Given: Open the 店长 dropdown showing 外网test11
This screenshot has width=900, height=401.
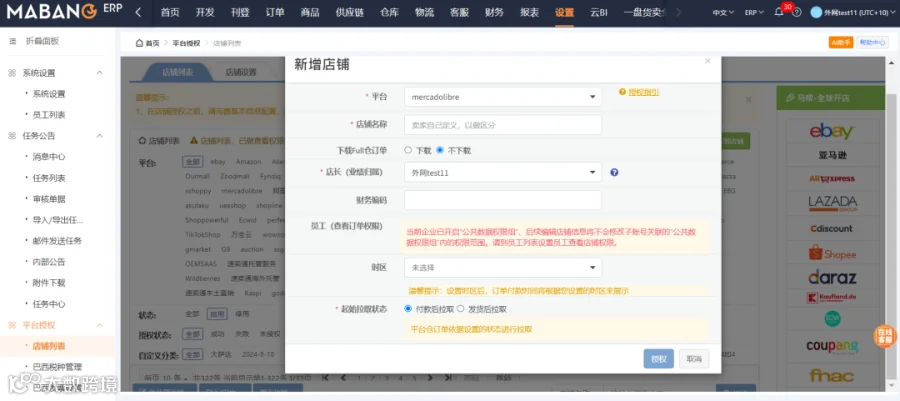Looking at the screenshot, I should [x=503, y=172].
